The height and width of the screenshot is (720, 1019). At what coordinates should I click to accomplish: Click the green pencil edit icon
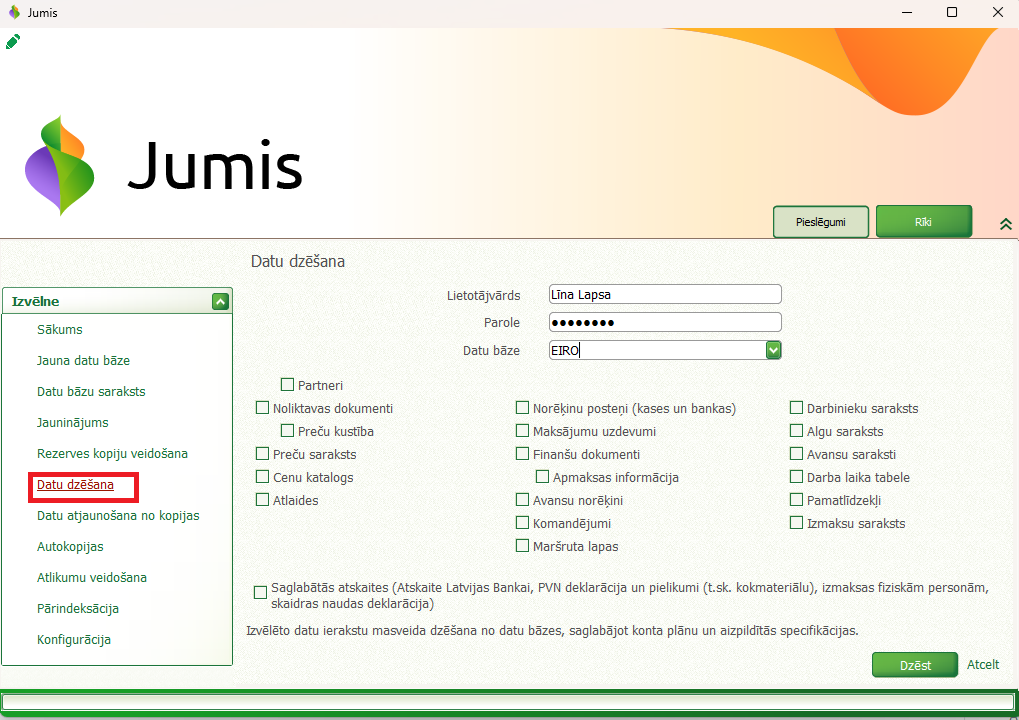coord(12,42)
